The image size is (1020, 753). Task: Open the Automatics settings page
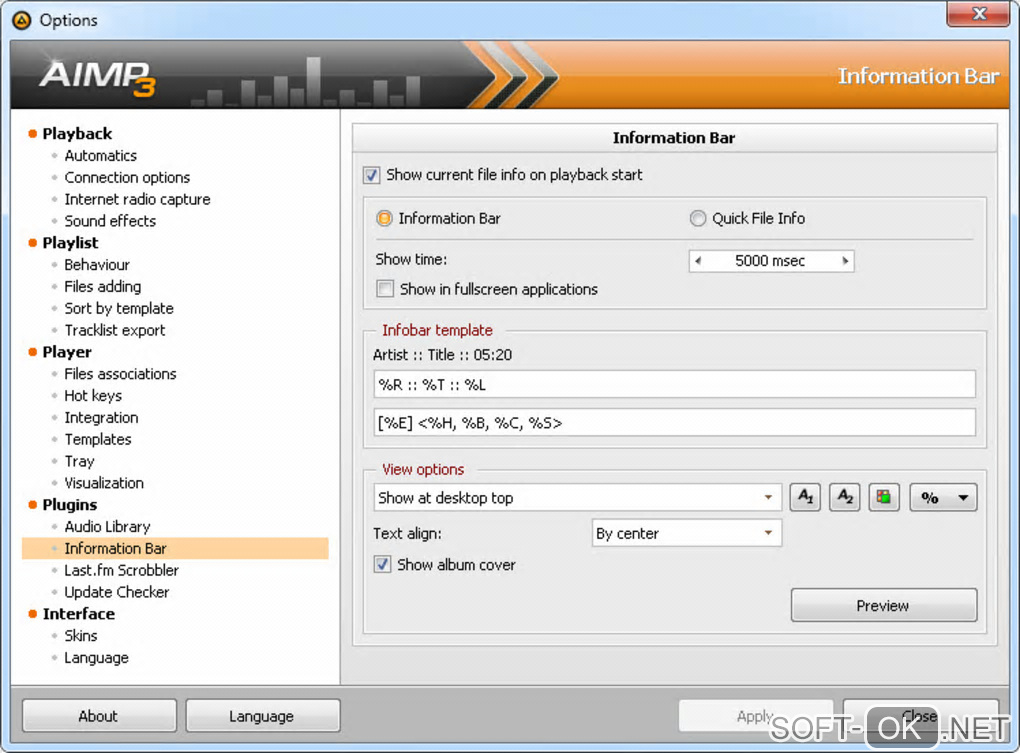pos(101,155)
